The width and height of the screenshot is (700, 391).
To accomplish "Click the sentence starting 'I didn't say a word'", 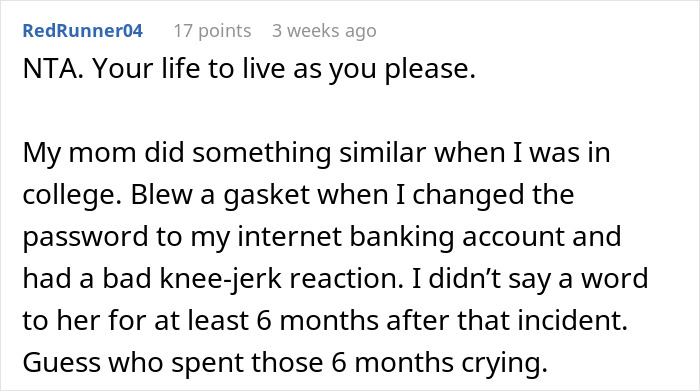I will 529,279.
